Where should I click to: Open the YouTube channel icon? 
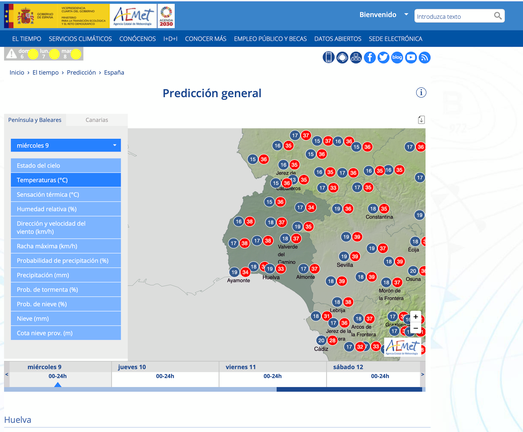411,57
